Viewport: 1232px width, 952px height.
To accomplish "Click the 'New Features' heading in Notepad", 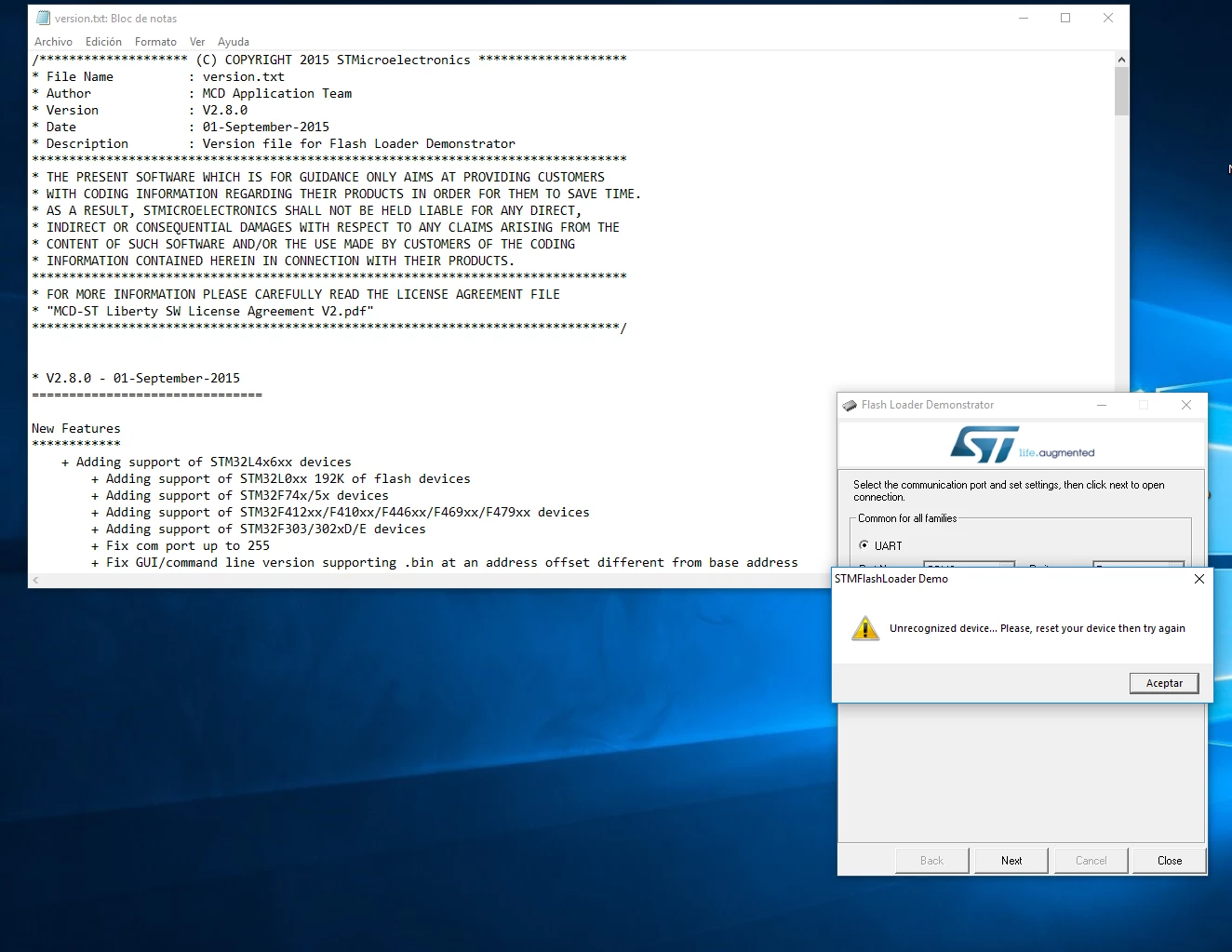I will [x=76, y=428].
